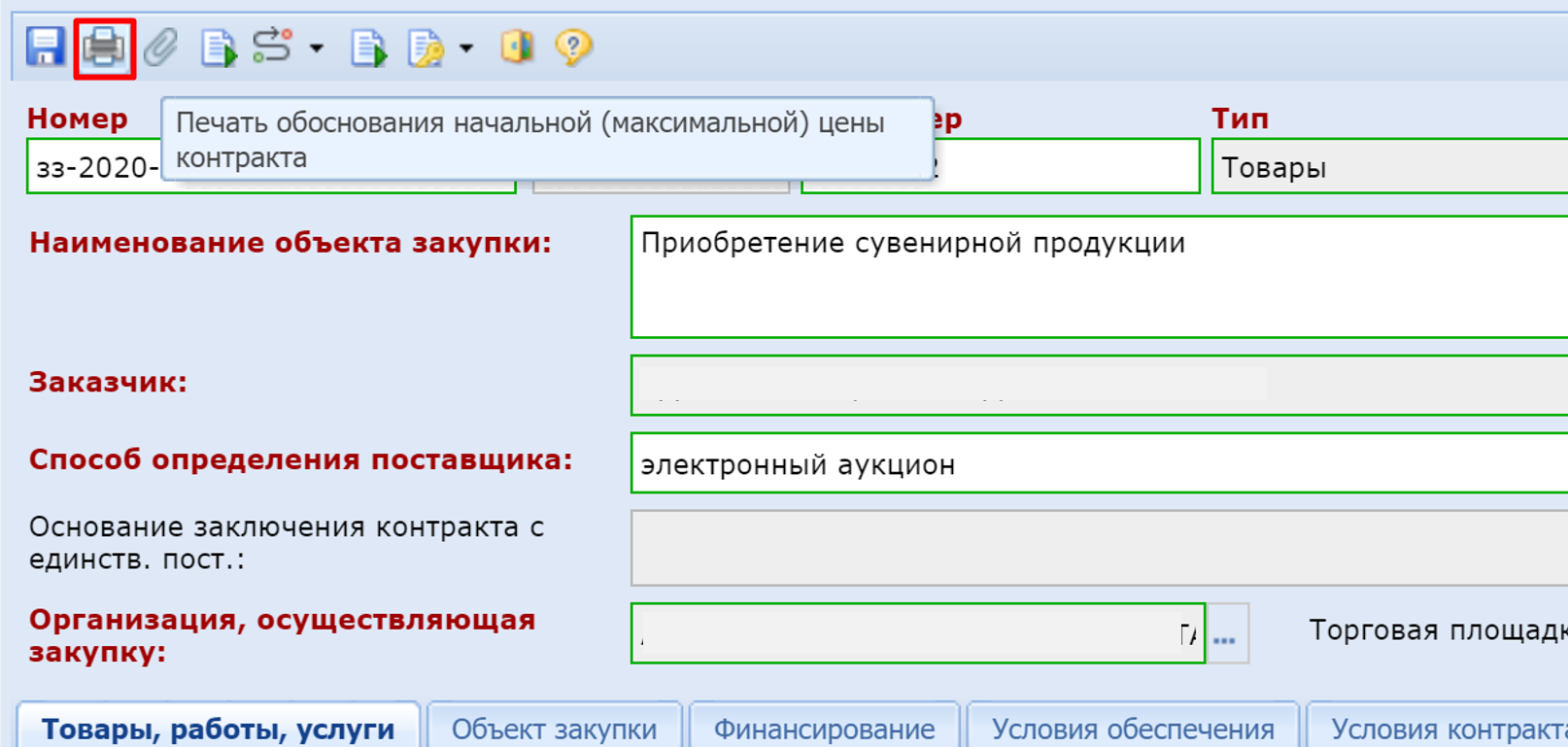This screenshot has width=1568, height=747.
Task: Expand the dropdown arrow next to key document icon
Action: coord(466,48)
